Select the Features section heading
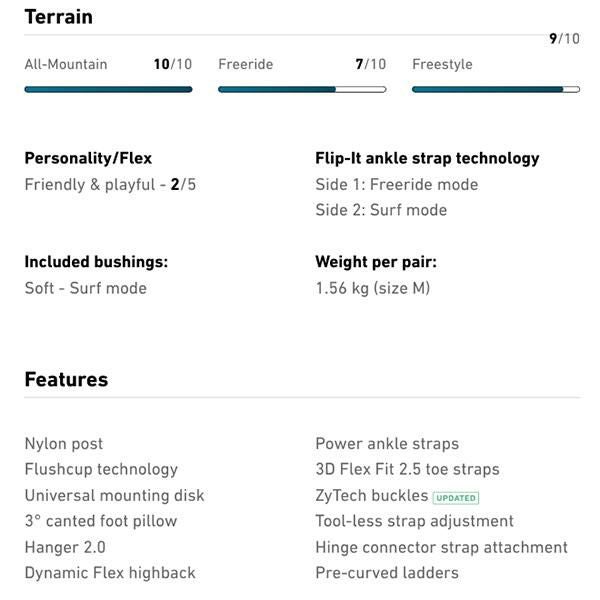Image resolution: width=600 pixels, height=600 pixels. (x=66, y=379)
